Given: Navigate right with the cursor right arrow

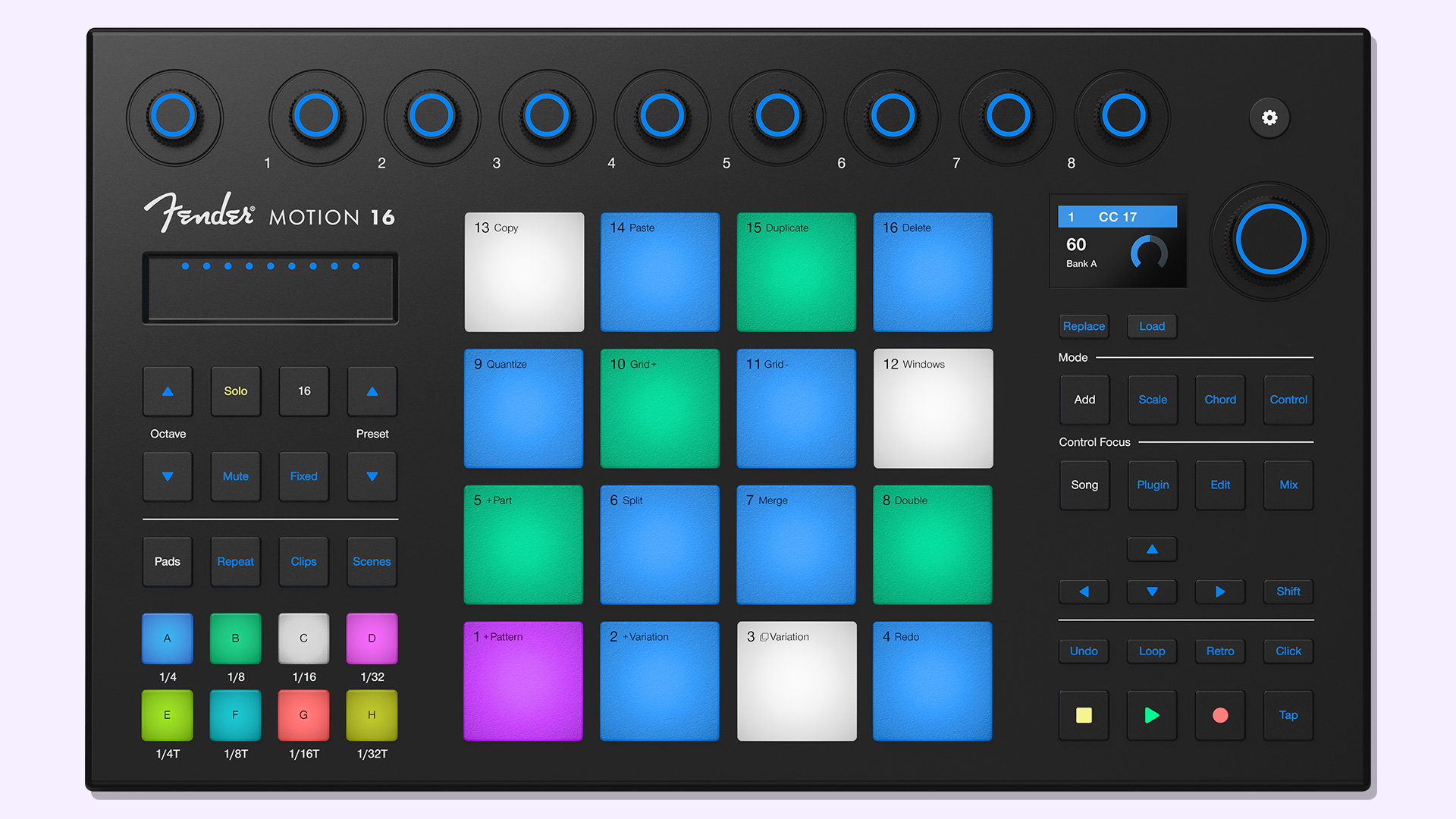Looking at the screenshot, I should pyautogui.click(x=1220, y=591).
